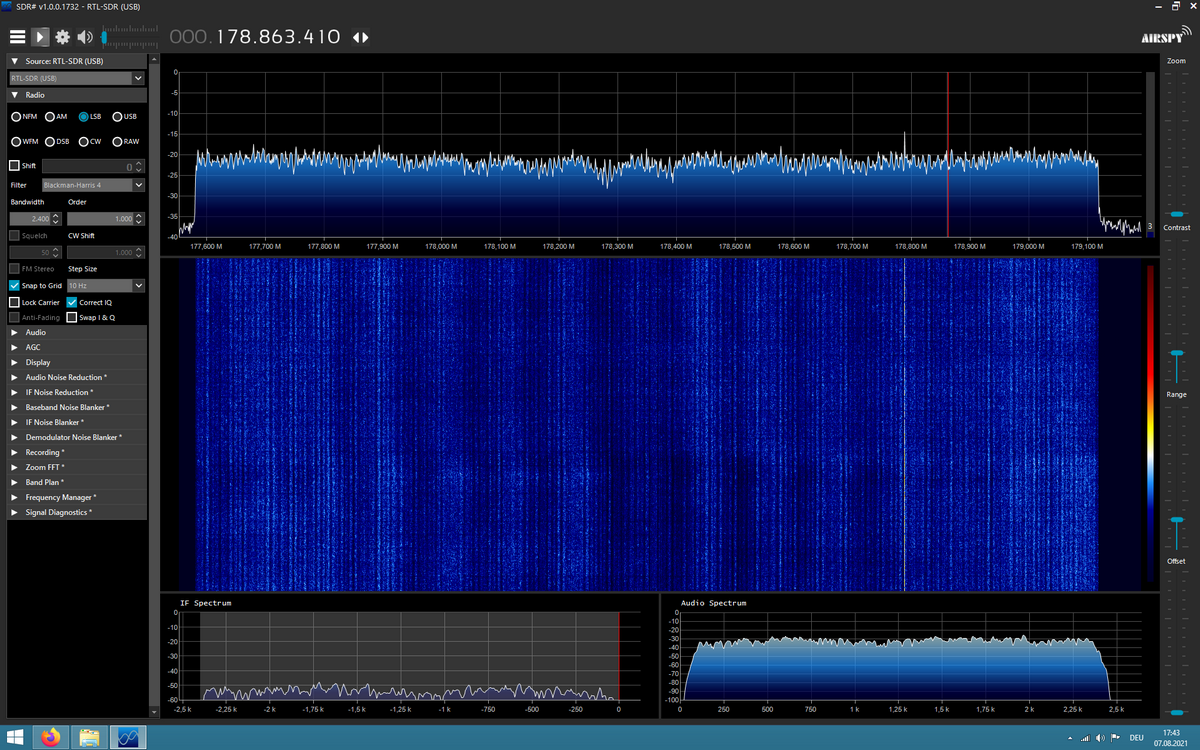Expand the AGC panel
The width and height of the screenshot is (1200, 750).
77,347
